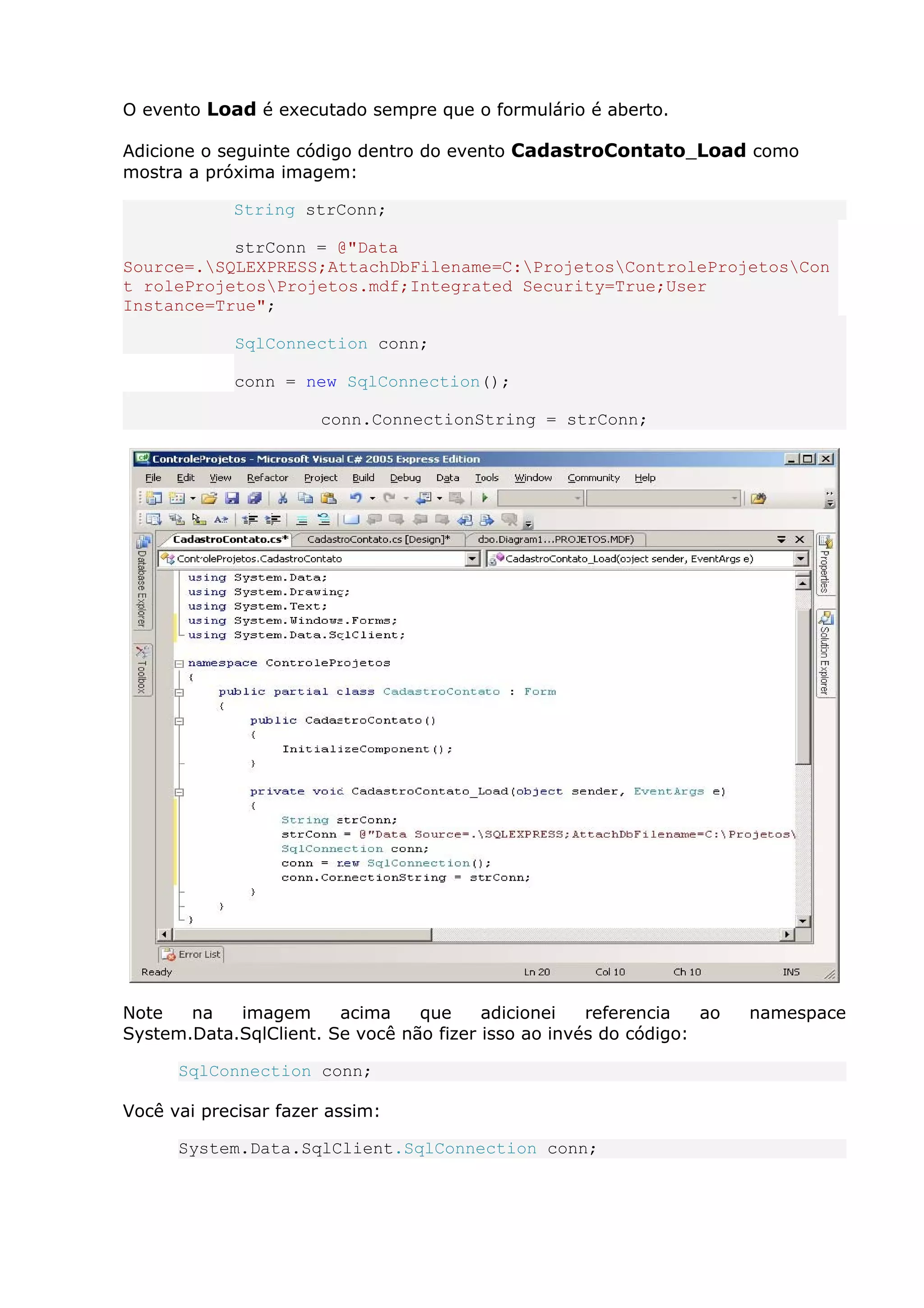Screen dimensions: 924x1308
Task: Click the 'INS' status bar indicator
Action: pos(791,972)
